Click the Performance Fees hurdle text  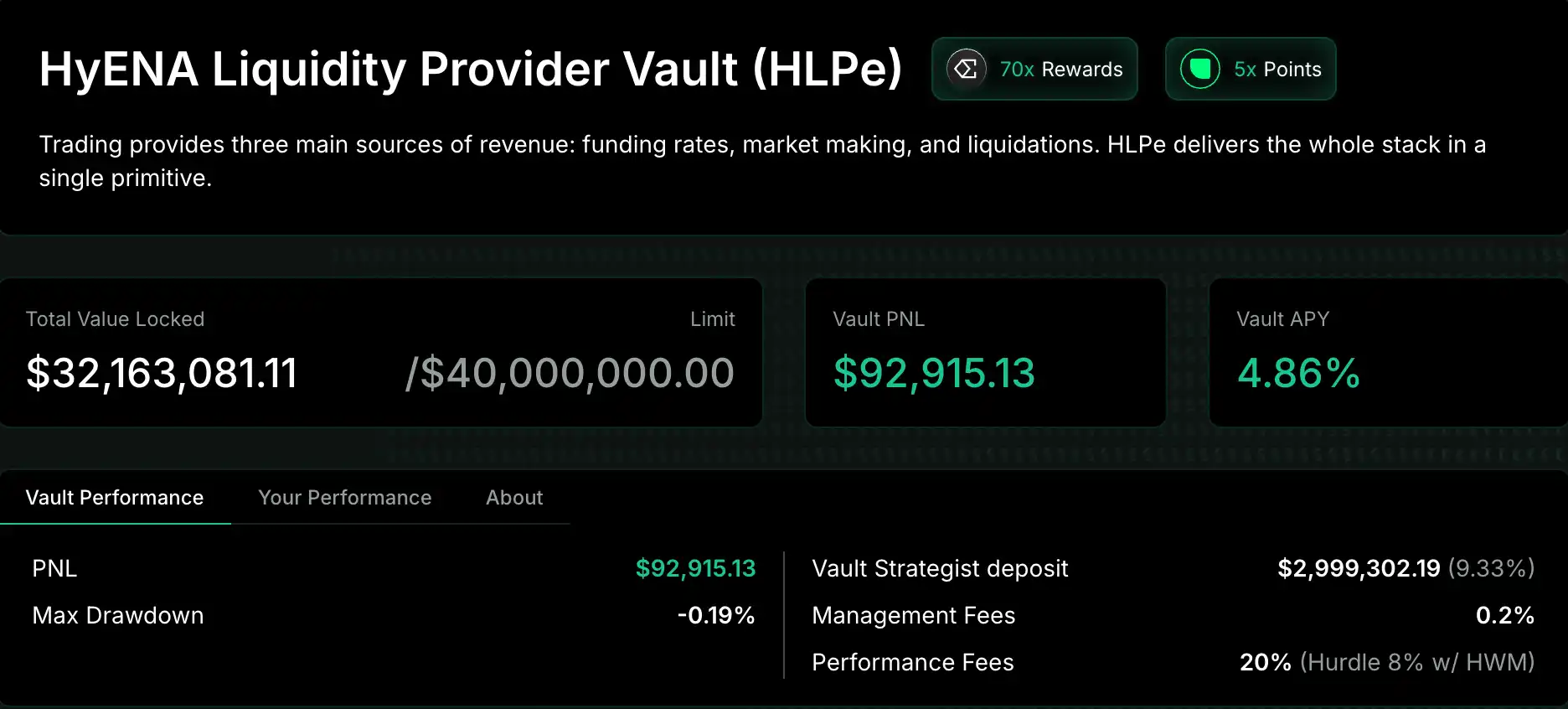1417,662
